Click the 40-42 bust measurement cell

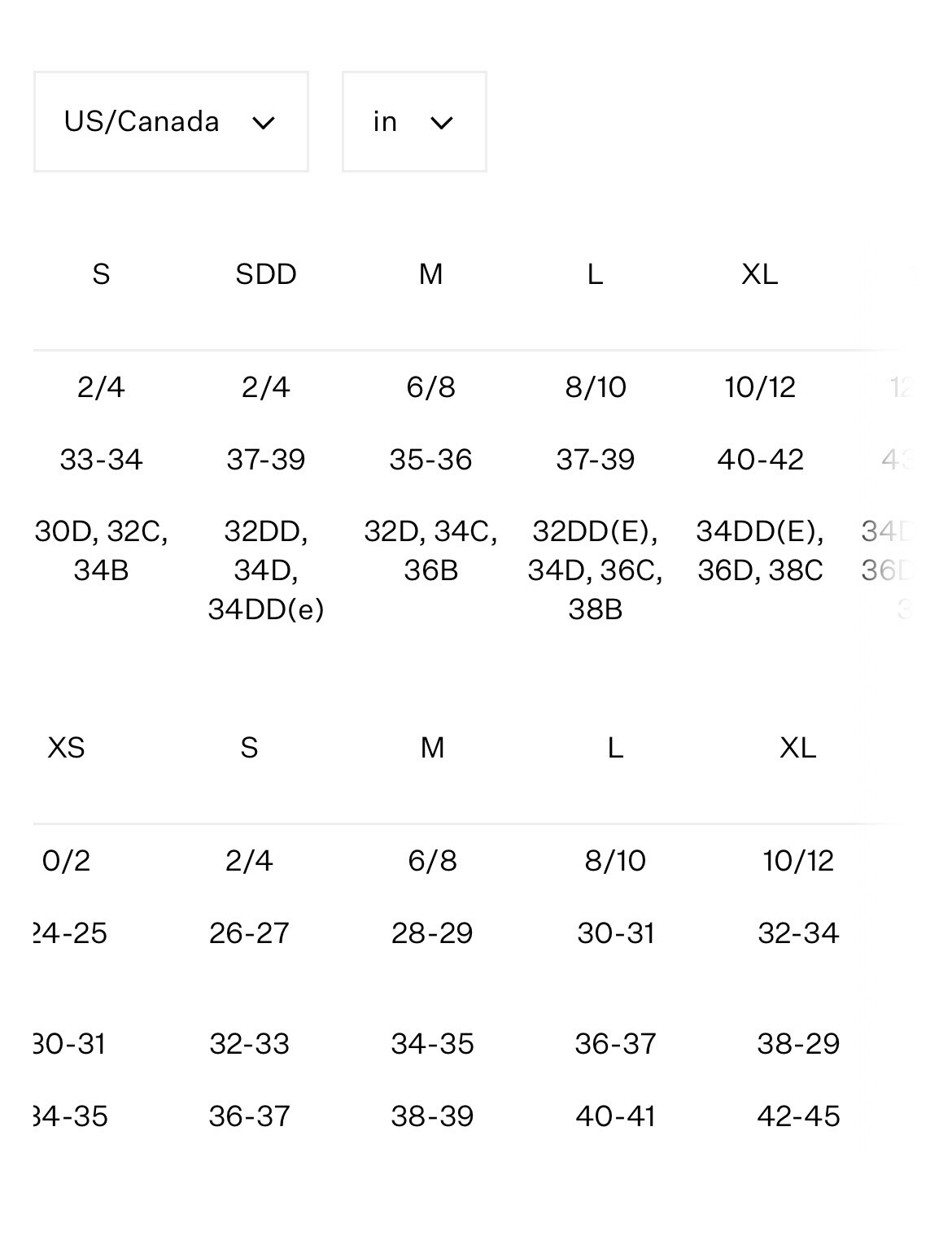760,459
